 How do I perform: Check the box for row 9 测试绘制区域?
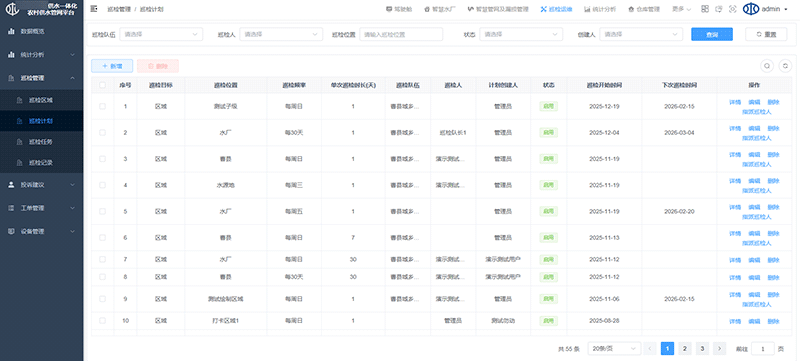tap(103, 299)
